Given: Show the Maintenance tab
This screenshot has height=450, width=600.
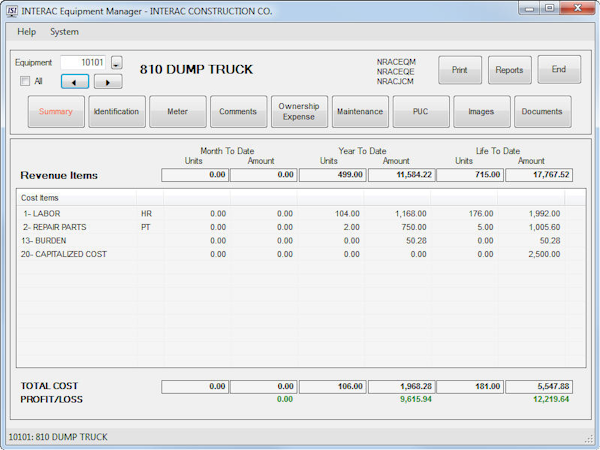Looking at the screenshot, I should point(360,112).
